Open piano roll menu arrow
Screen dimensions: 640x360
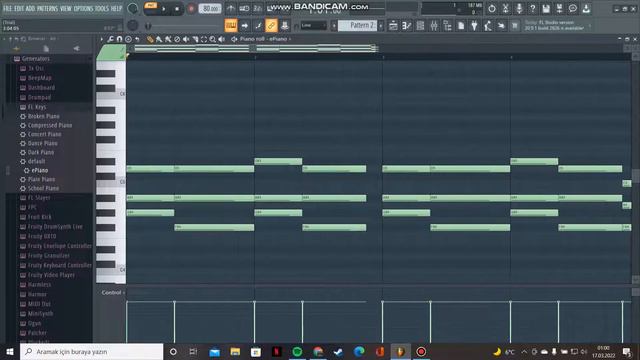(102, 39)
